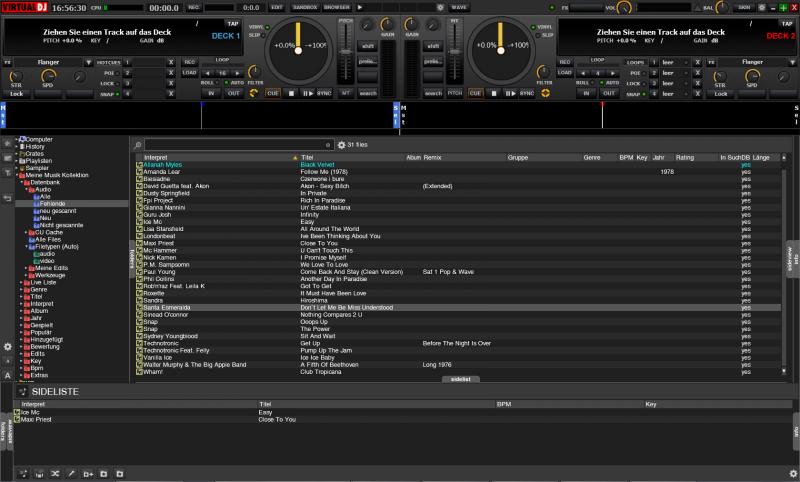Screen dimensions: 800x482
Task: Switch to the BROWSER tab
Action: click(x=337, y=7)
